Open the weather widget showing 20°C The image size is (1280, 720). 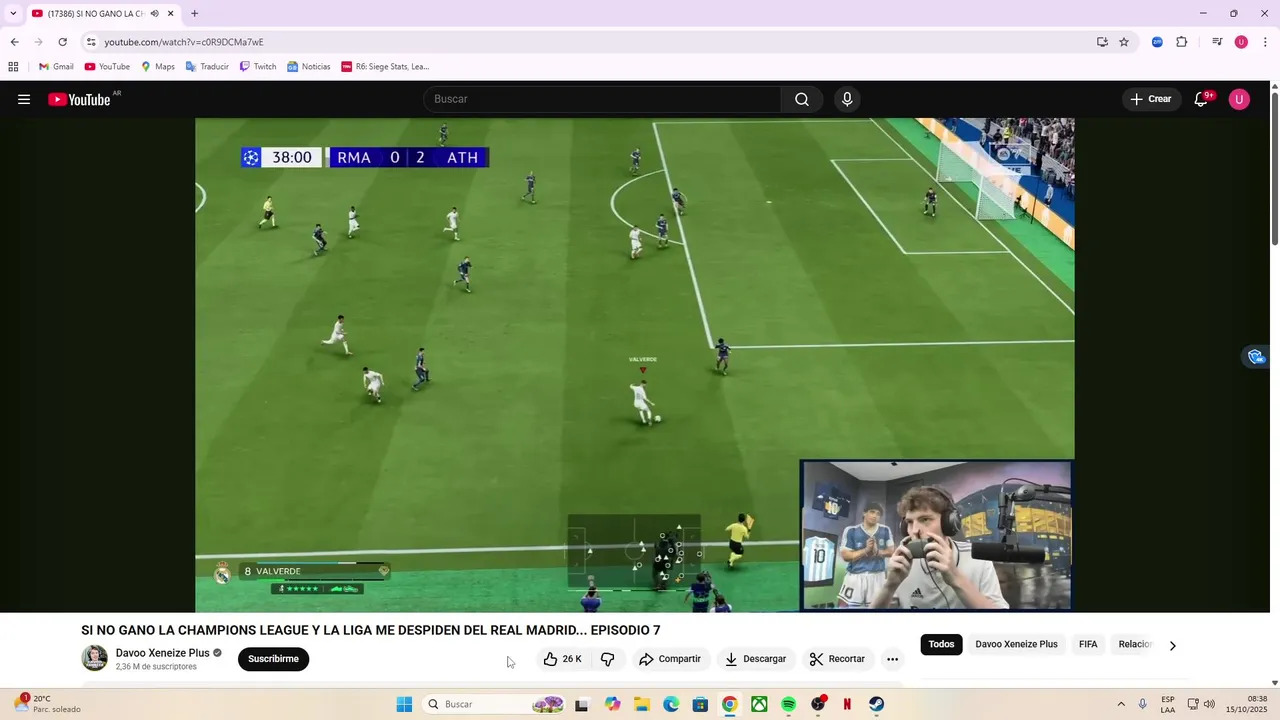point(48,704)
